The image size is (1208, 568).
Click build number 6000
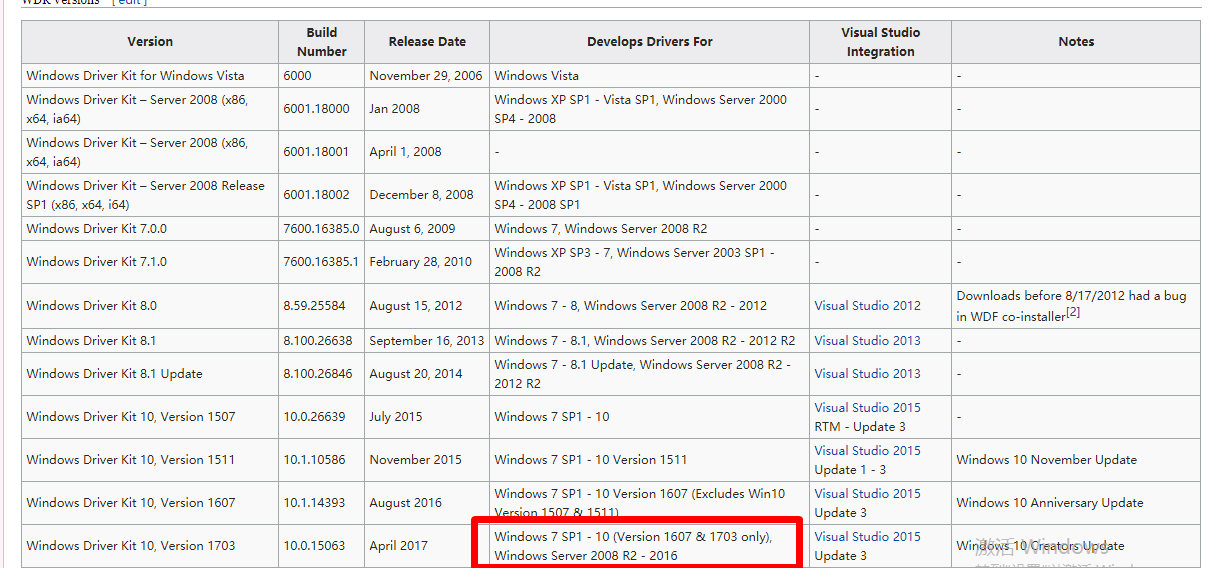click(x=297, y=76)
